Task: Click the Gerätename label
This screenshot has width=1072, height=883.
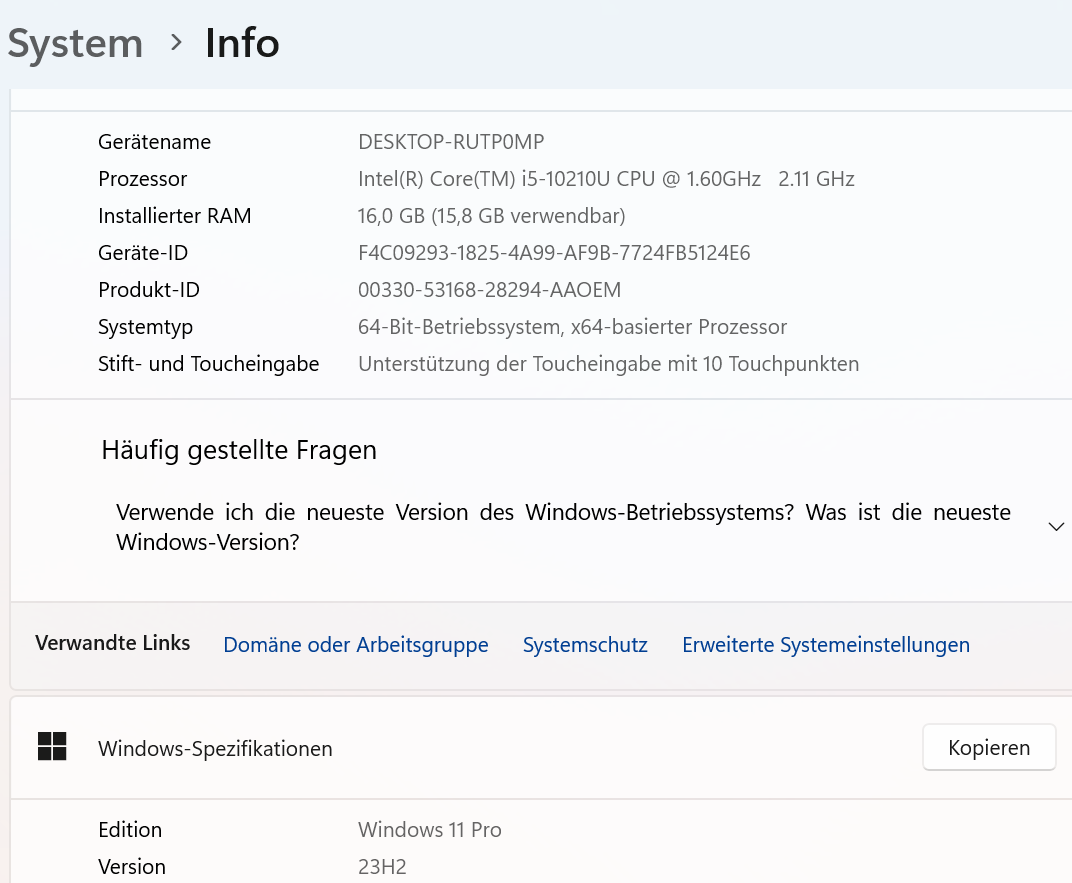Action: (155, 141)
